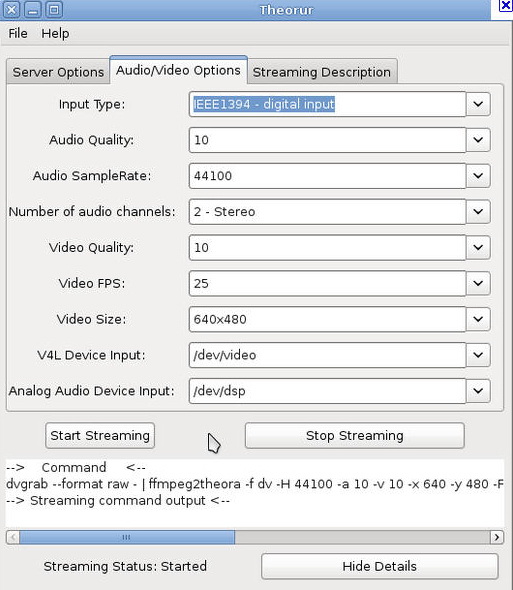The image size is (513, 590).
Task: Expand the Audio Quality dropdown arrow
Action: click(x=478, y=140)
